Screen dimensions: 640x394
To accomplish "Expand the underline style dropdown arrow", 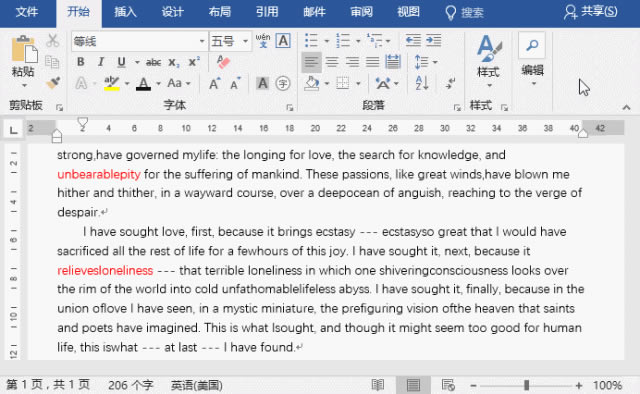I will 137,62.
